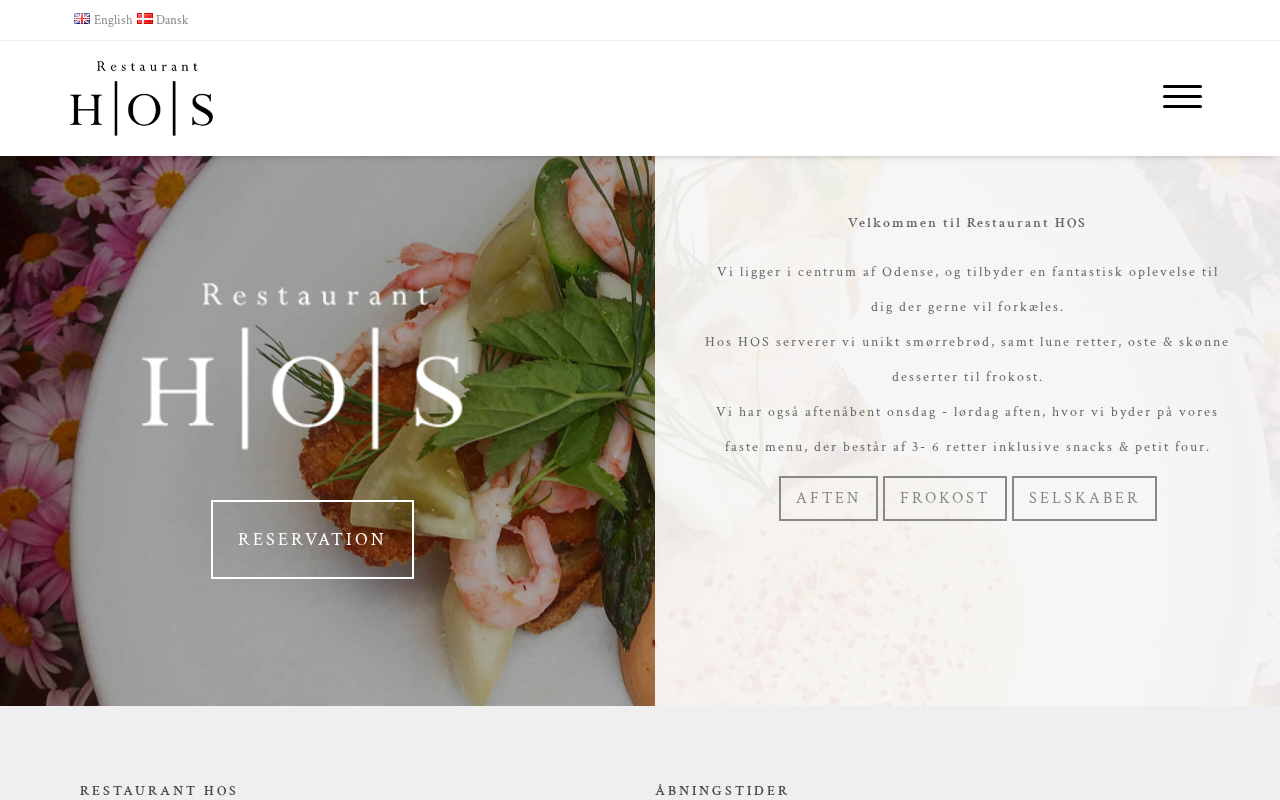The width and height of the screenshot is (1280, 800).
Task: Click the Danish flag icon
Action: click(x=145, y=19)
